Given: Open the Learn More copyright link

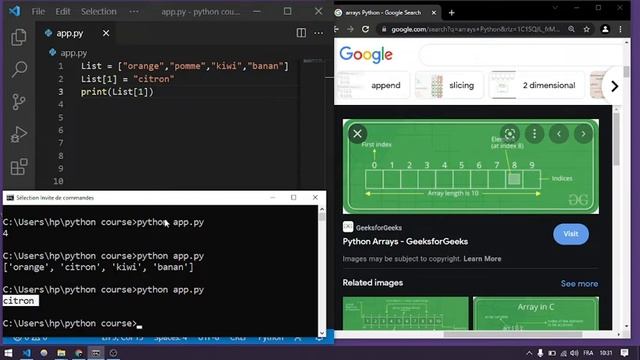Looking at the screenshot, I should pyautogui.click(x=482, y=259).
